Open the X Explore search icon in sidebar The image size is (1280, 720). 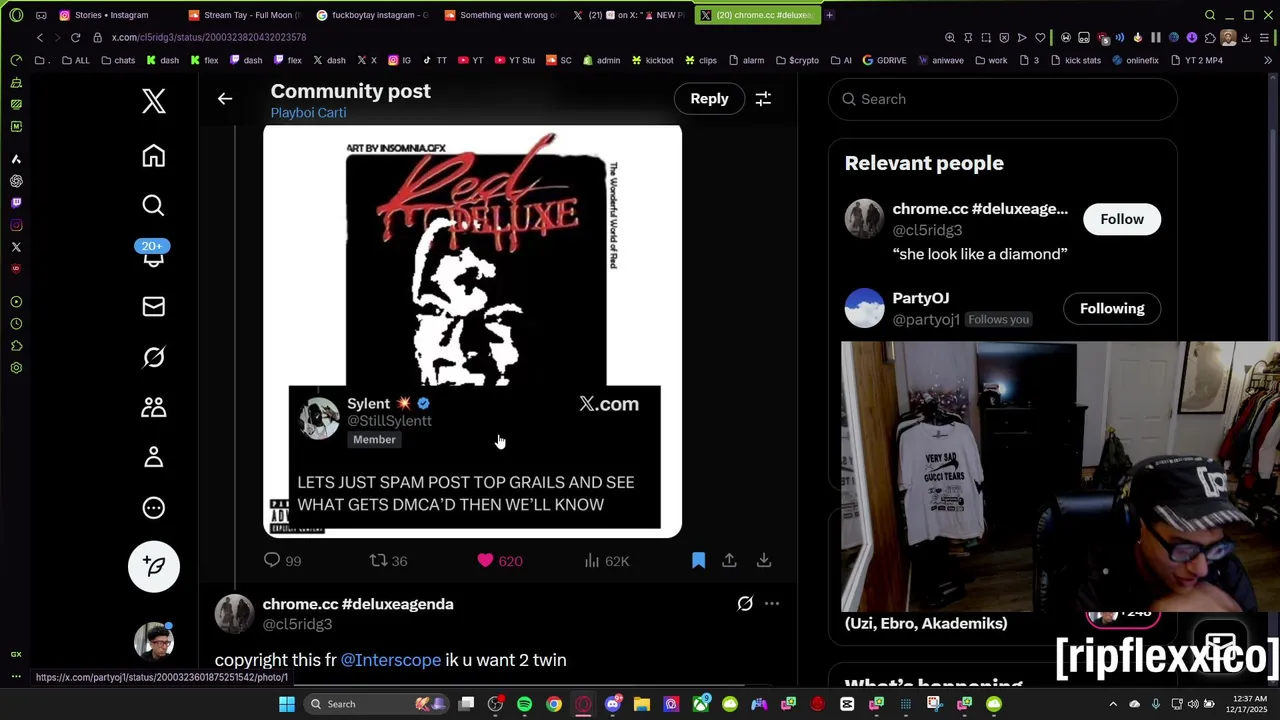(x=153, y=206)
